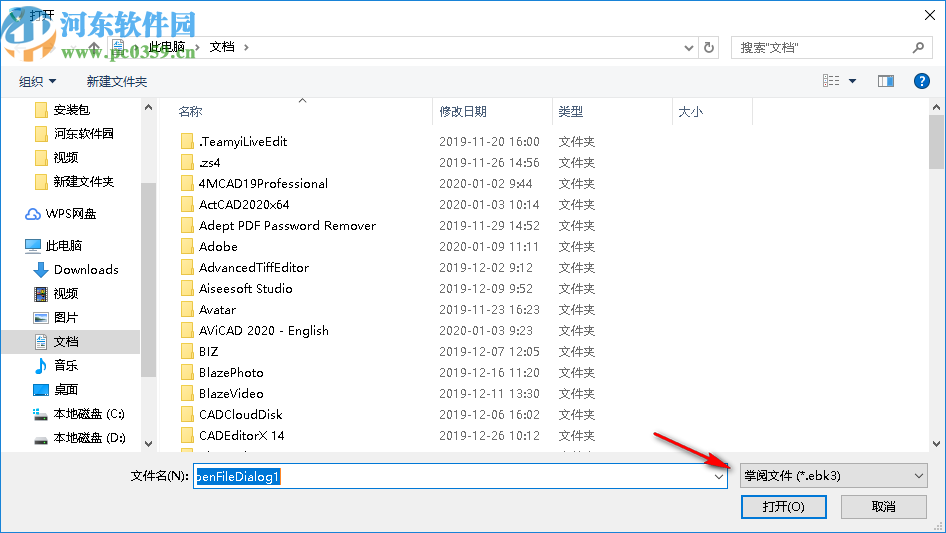Select the BlazeVideo folder
Viewport: 946px width, 533px height.
point(231,394)
